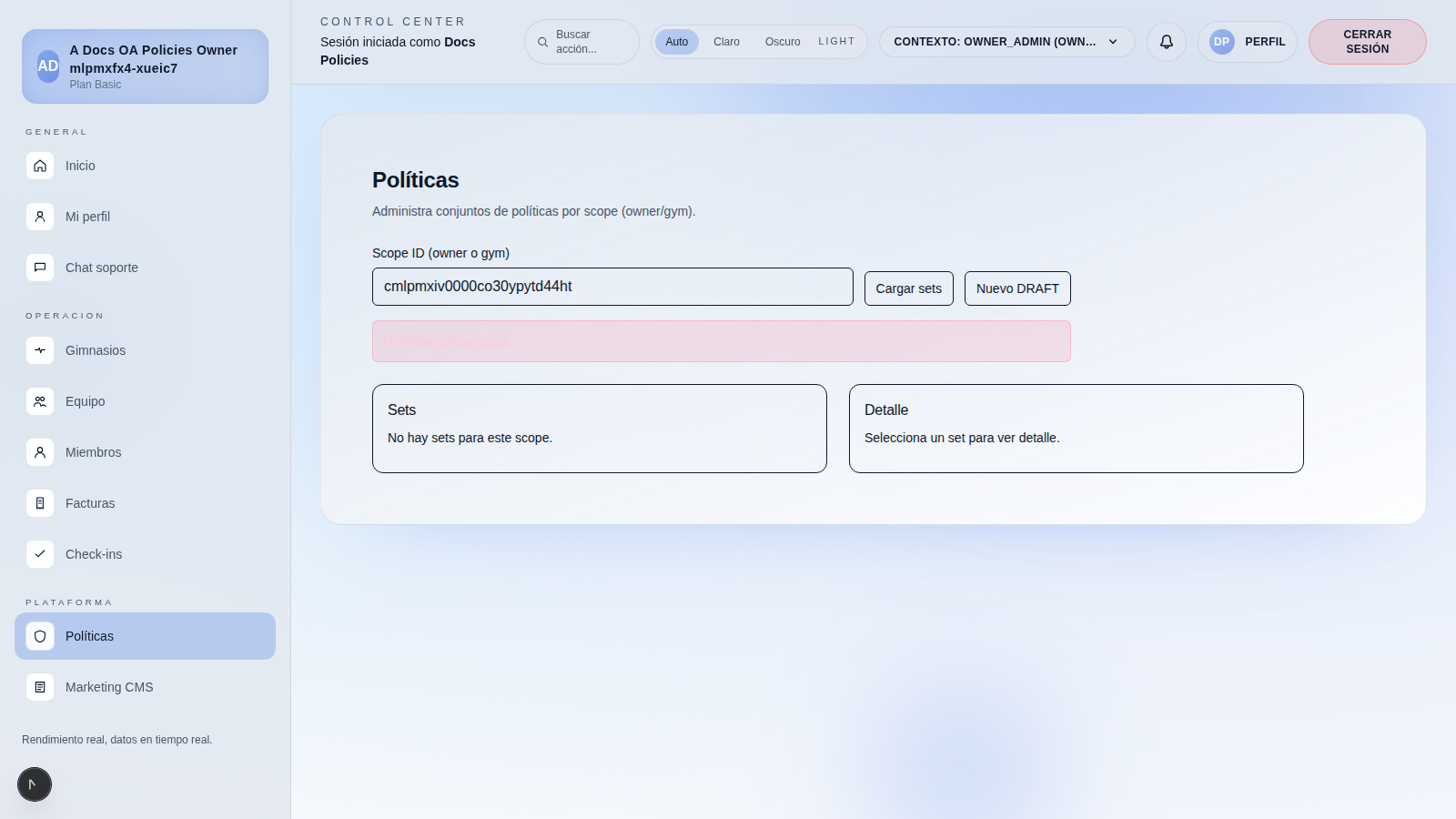Image resolution: width=1456 pixels, height=819 pixels.
Task: Create a policy with Nuevo DRAFT
Action: (x=1016, y=288)
